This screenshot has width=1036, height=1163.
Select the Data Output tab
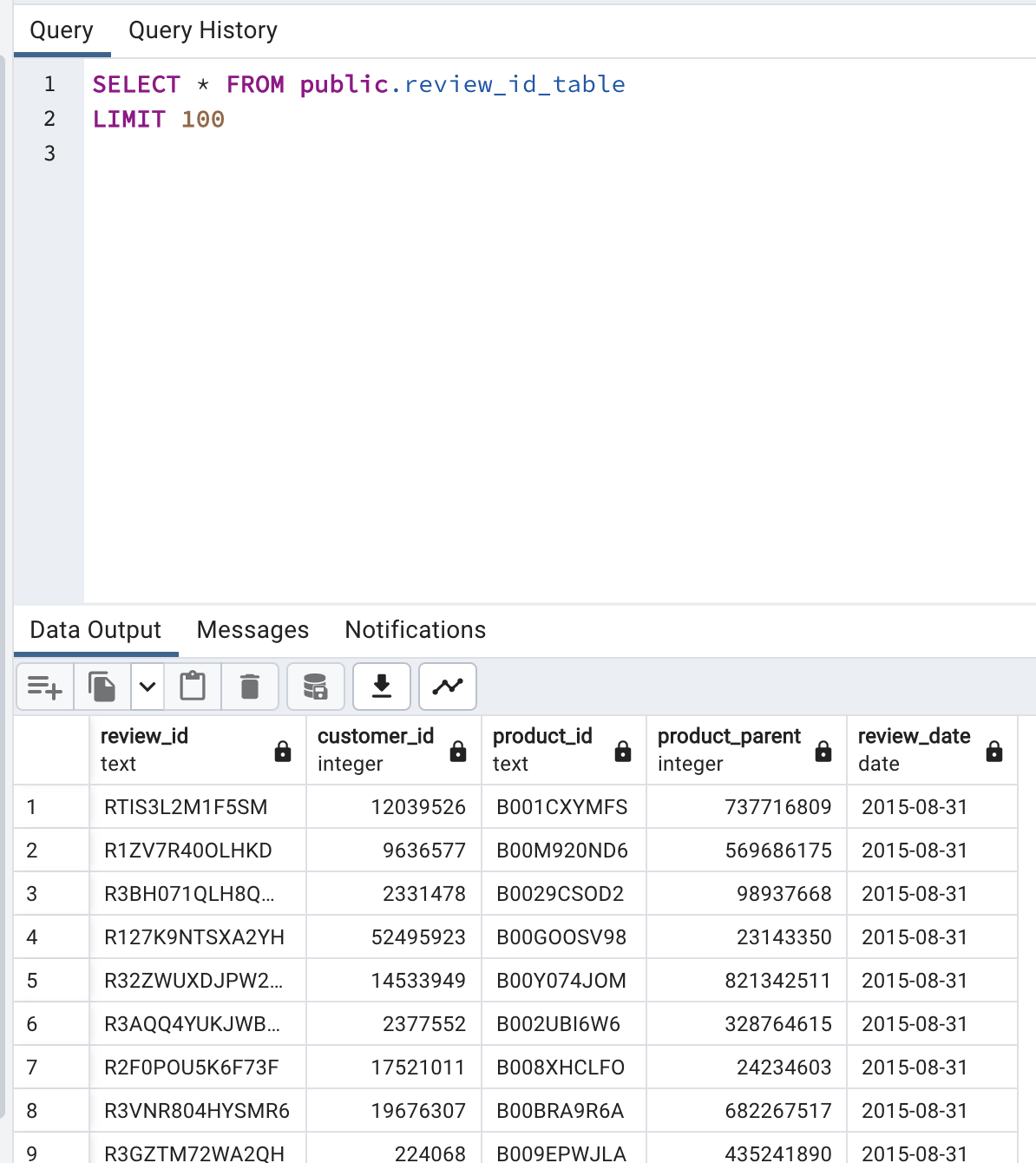[95, 629]
